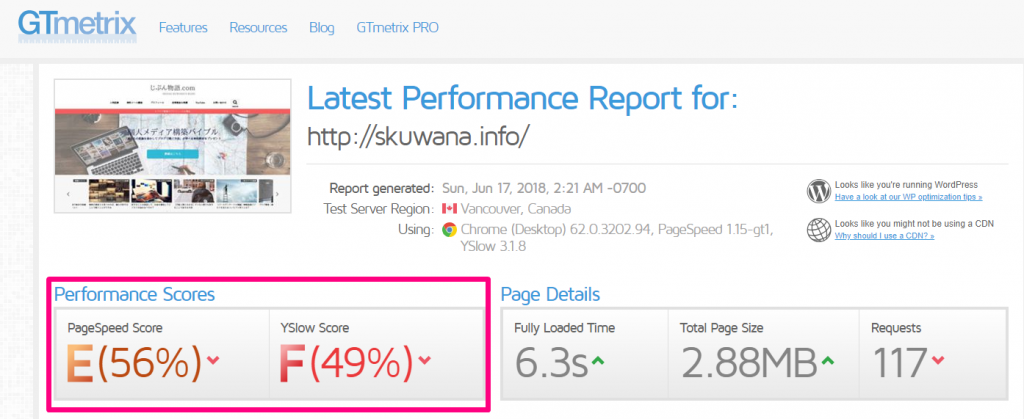
Task: Click the 'Total Page Size' label
Action: coord(722,328)
